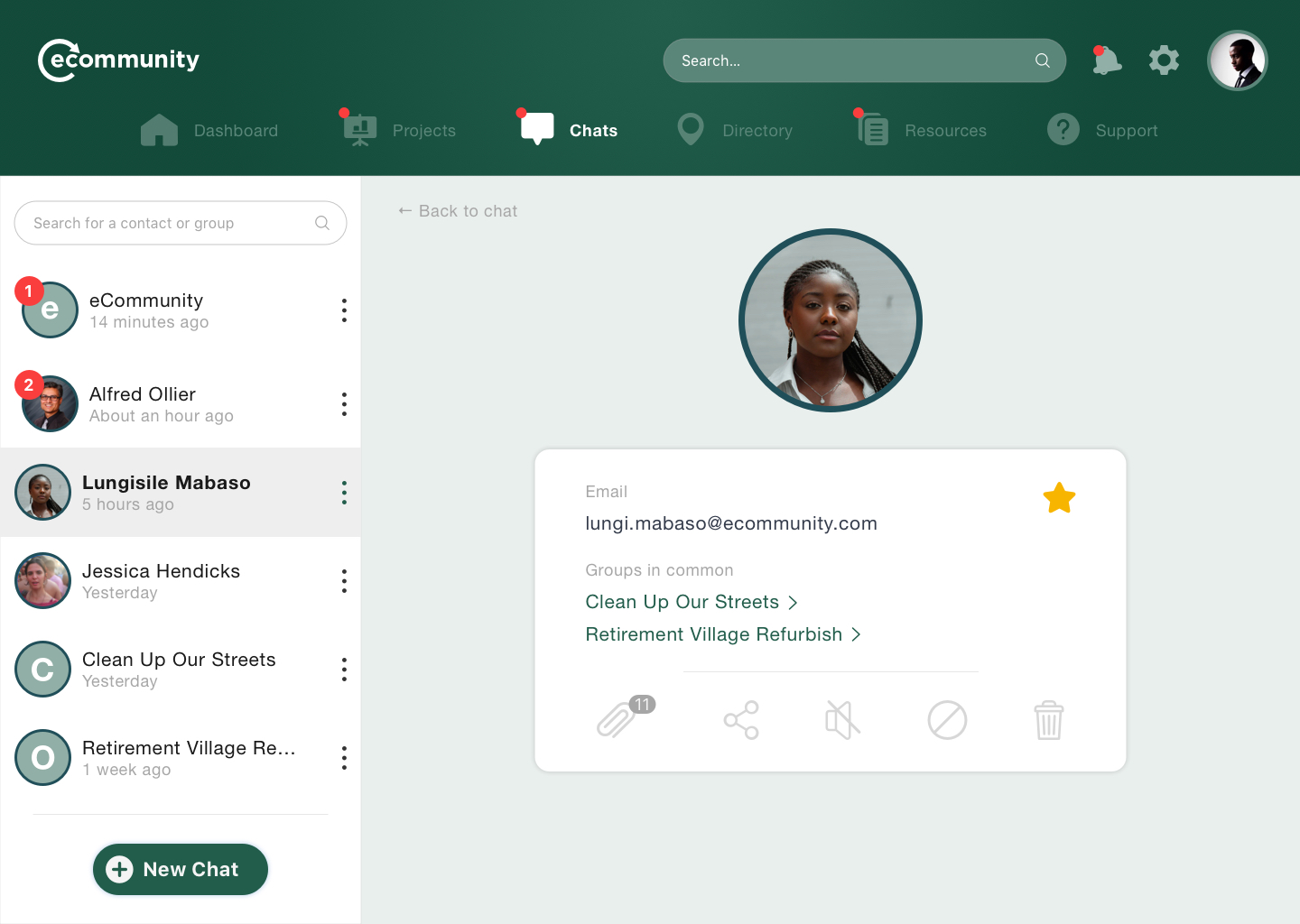This screenshot has height=924, width=1300.
Task: Click the Support question mark icon
Action: click(x=1063, y=130)
